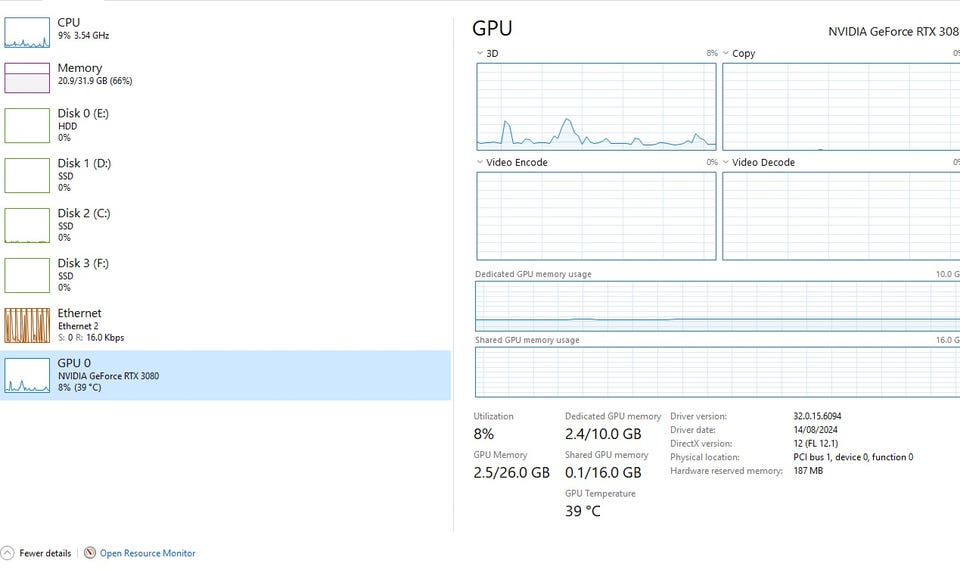Click the CPU mini graph thumbnail
Viewport: 960px width, 570px height.
coord(27,31)
